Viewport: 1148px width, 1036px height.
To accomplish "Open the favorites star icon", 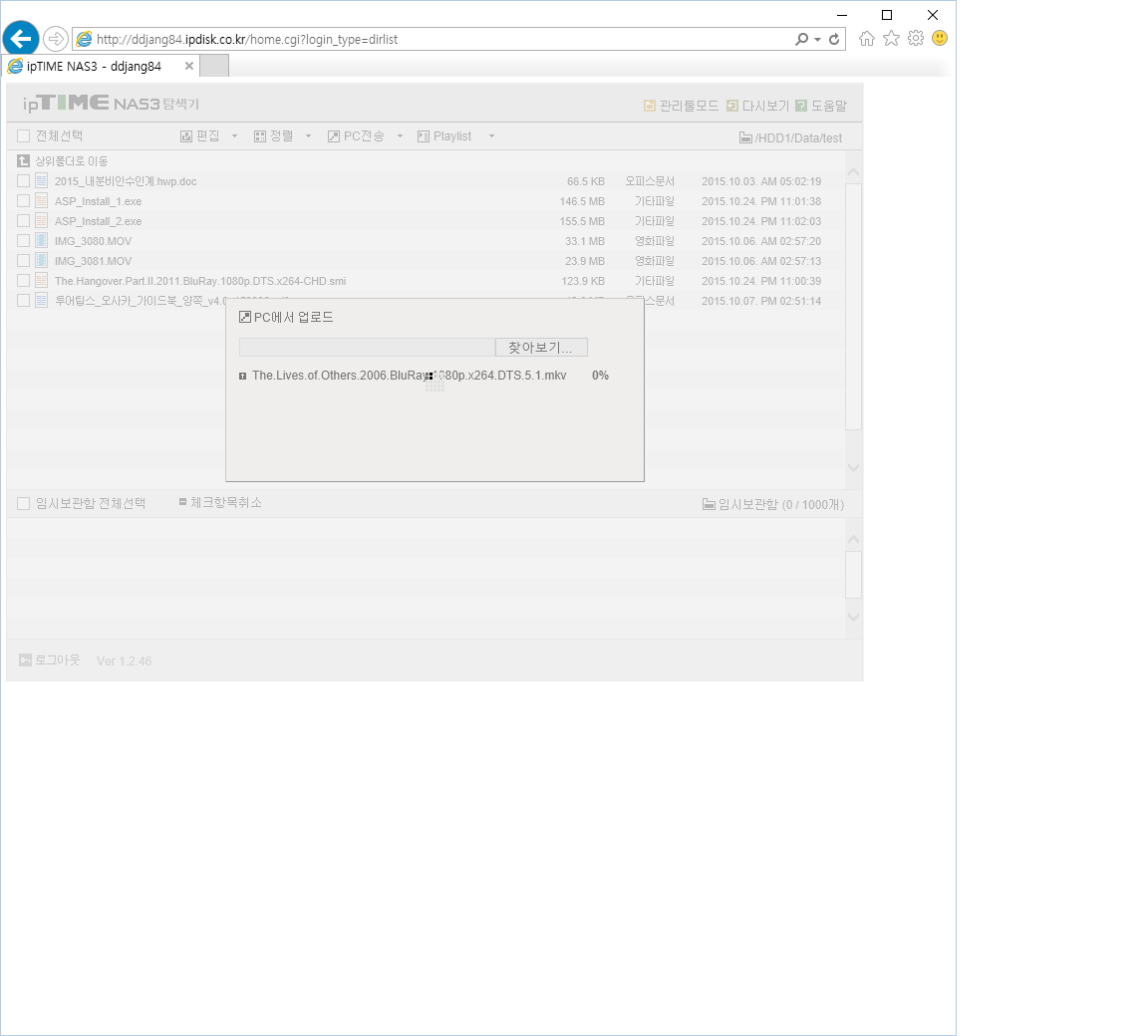I will pos(891,38).
